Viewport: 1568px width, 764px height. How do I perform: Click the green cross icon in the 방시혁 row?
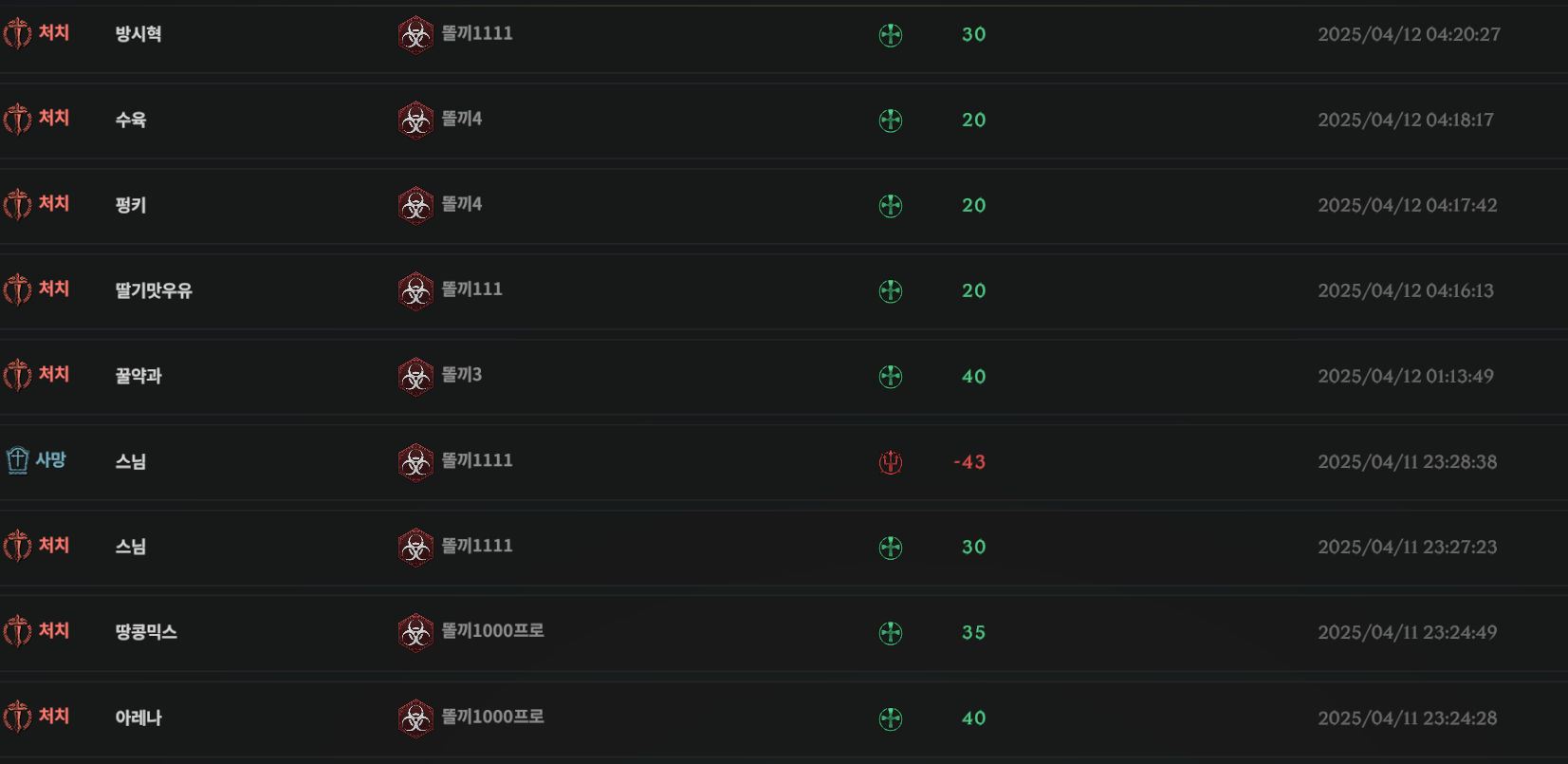pyautogui.click(x=891, y=35)
